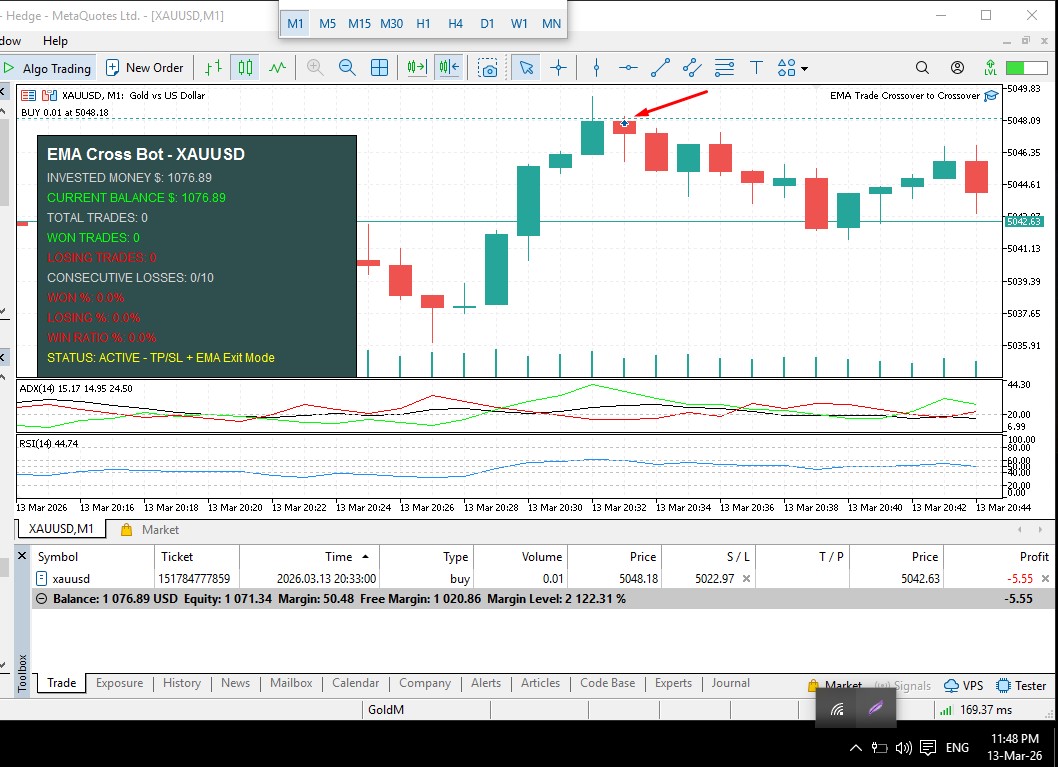1058x767 pixels.
Task: Toggle Algo Trading on or off
Action: (x=47, y=68)
